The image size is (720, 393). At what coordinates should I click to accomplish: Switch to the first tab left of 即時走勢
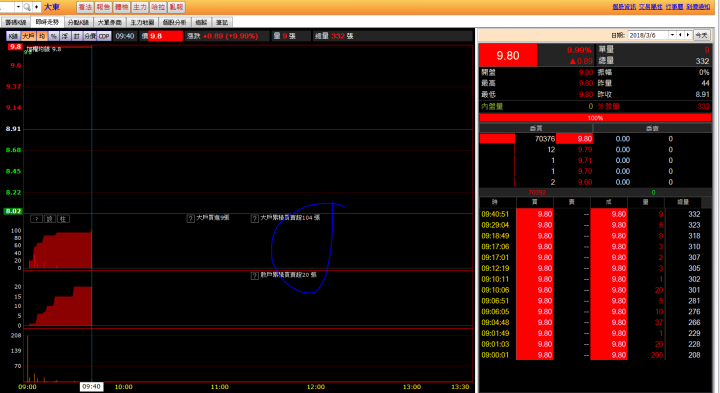tap(16, 22)
